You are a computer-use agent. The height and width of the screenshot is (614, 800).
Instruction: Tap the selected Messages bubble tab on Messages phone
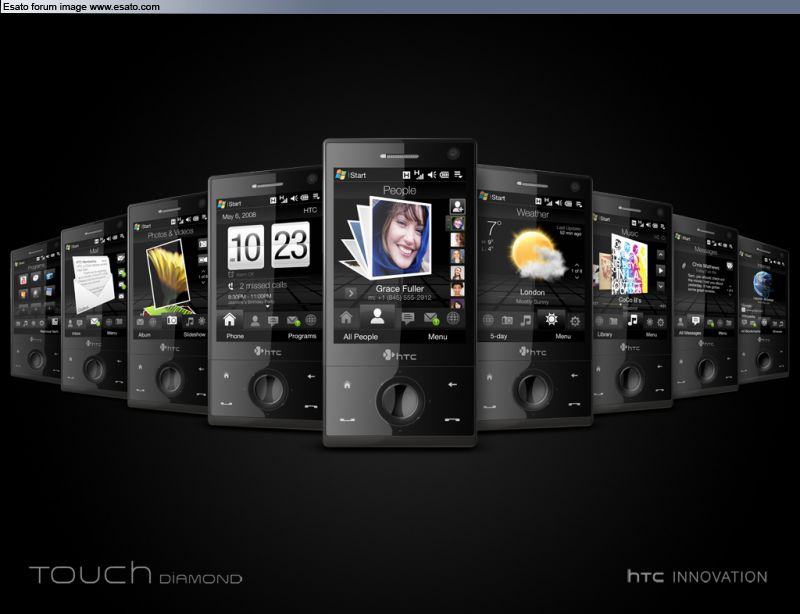(695, 320)
